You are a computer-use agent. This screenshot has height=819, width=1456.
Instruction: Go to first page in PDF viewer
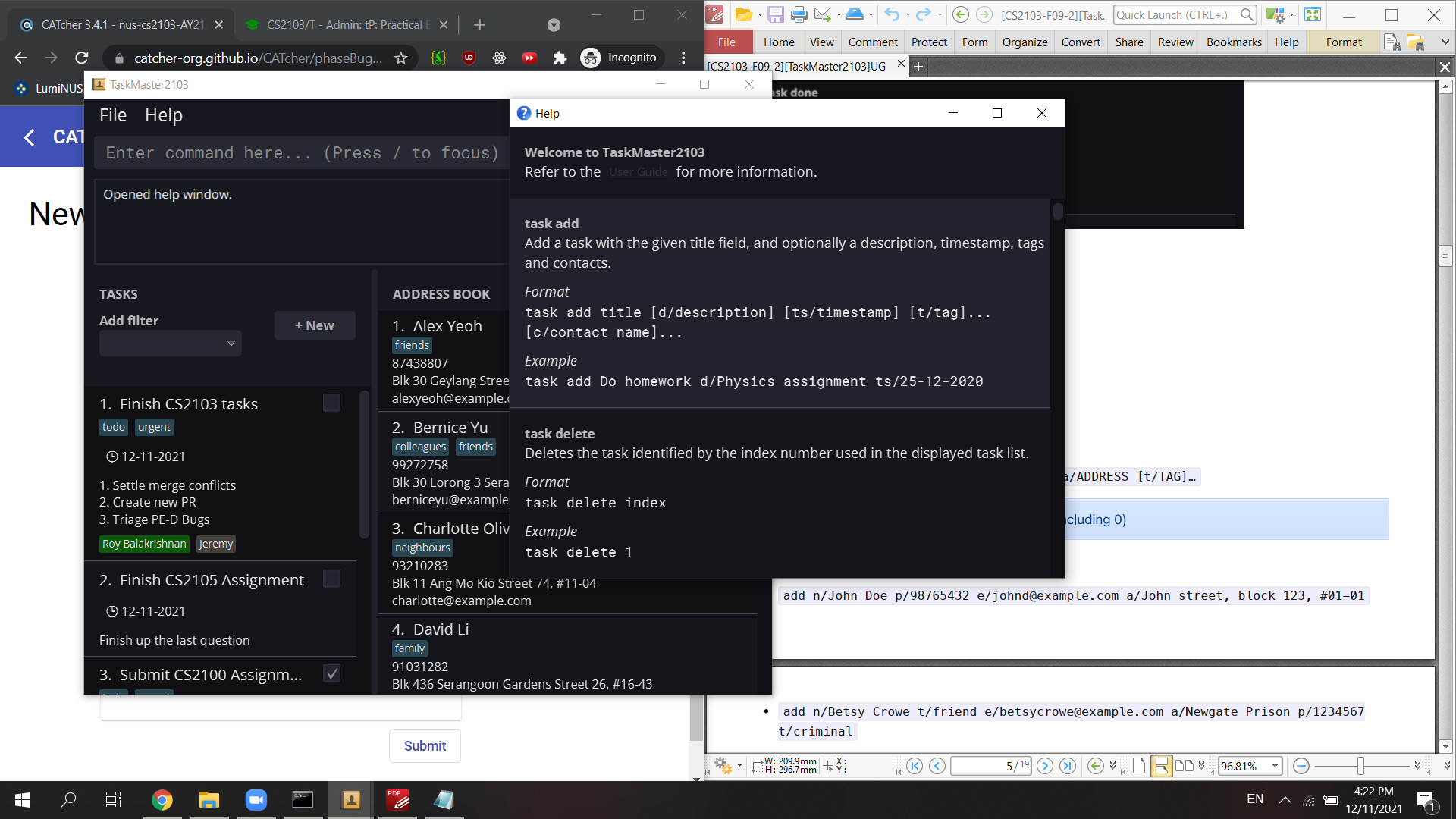click(915, 766)
